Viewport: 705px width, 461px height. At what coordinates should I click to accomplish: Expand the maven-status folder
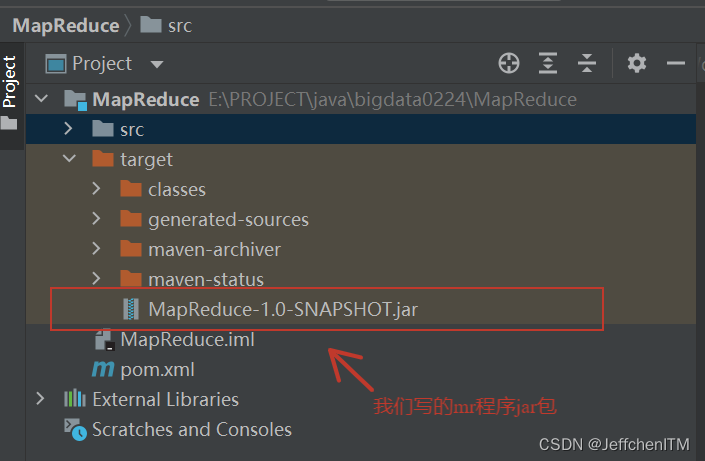[x=96, y=279]
